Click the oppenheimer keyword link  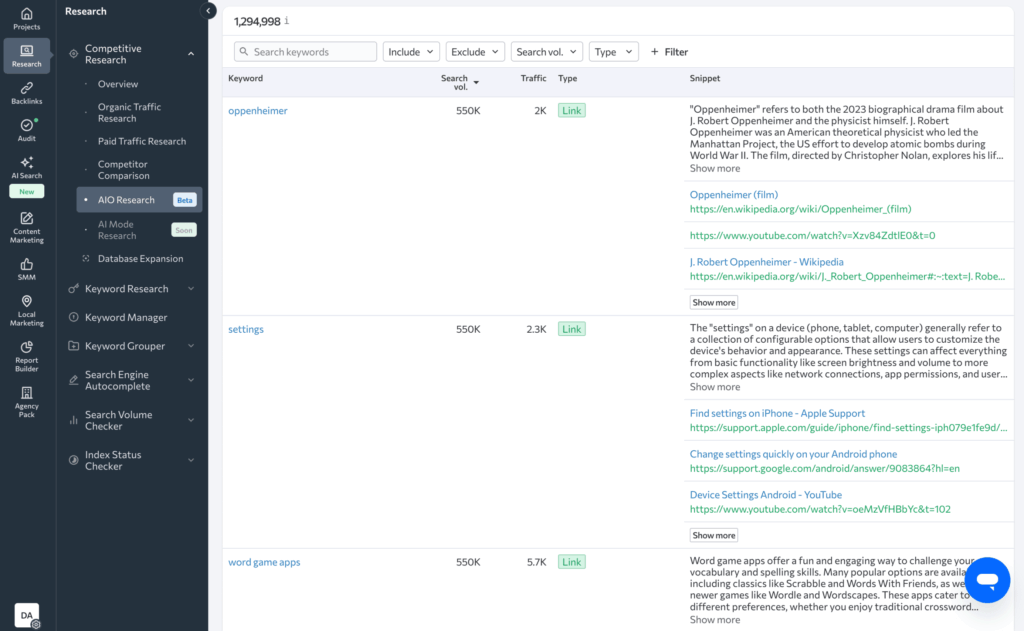[x=257, y=111]
